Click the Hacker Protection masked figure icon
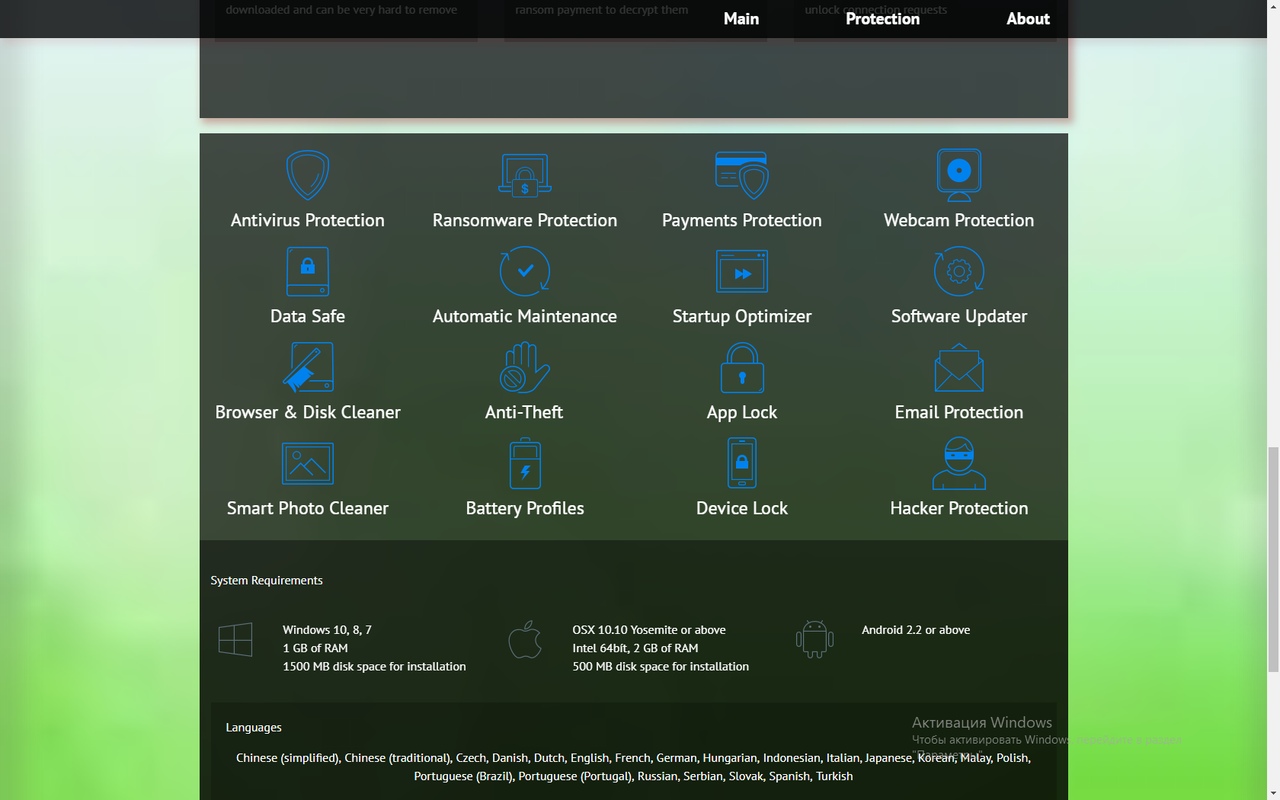 pyautogui.click(x=958, y=464)
